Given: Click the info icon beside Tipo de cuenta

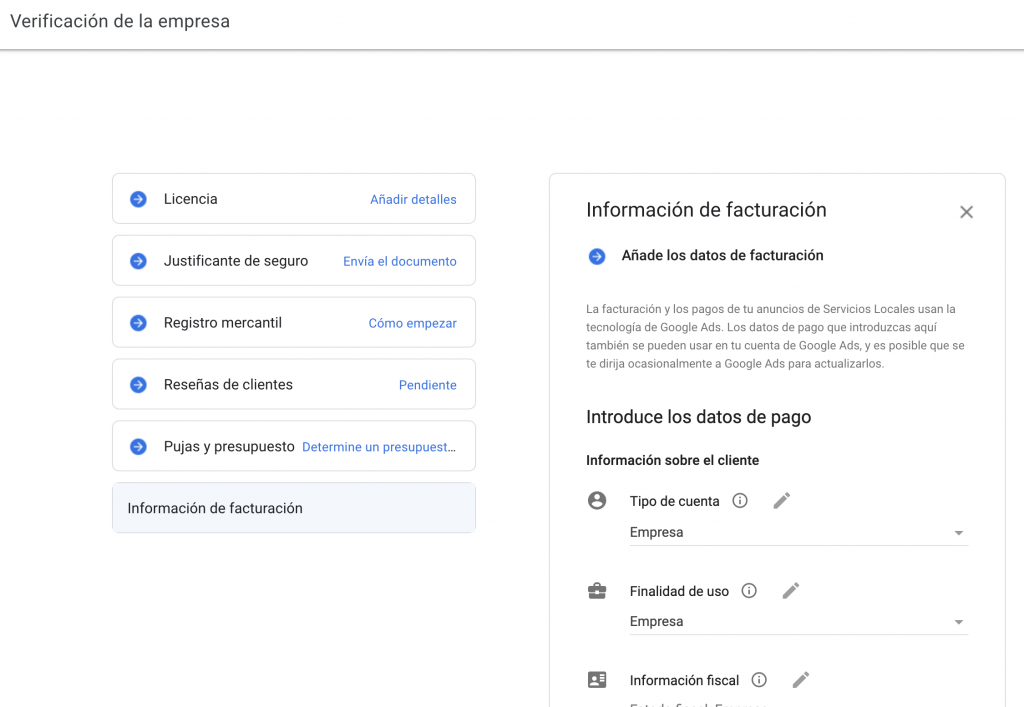Looking at the screenshot, I should (740, 501).
